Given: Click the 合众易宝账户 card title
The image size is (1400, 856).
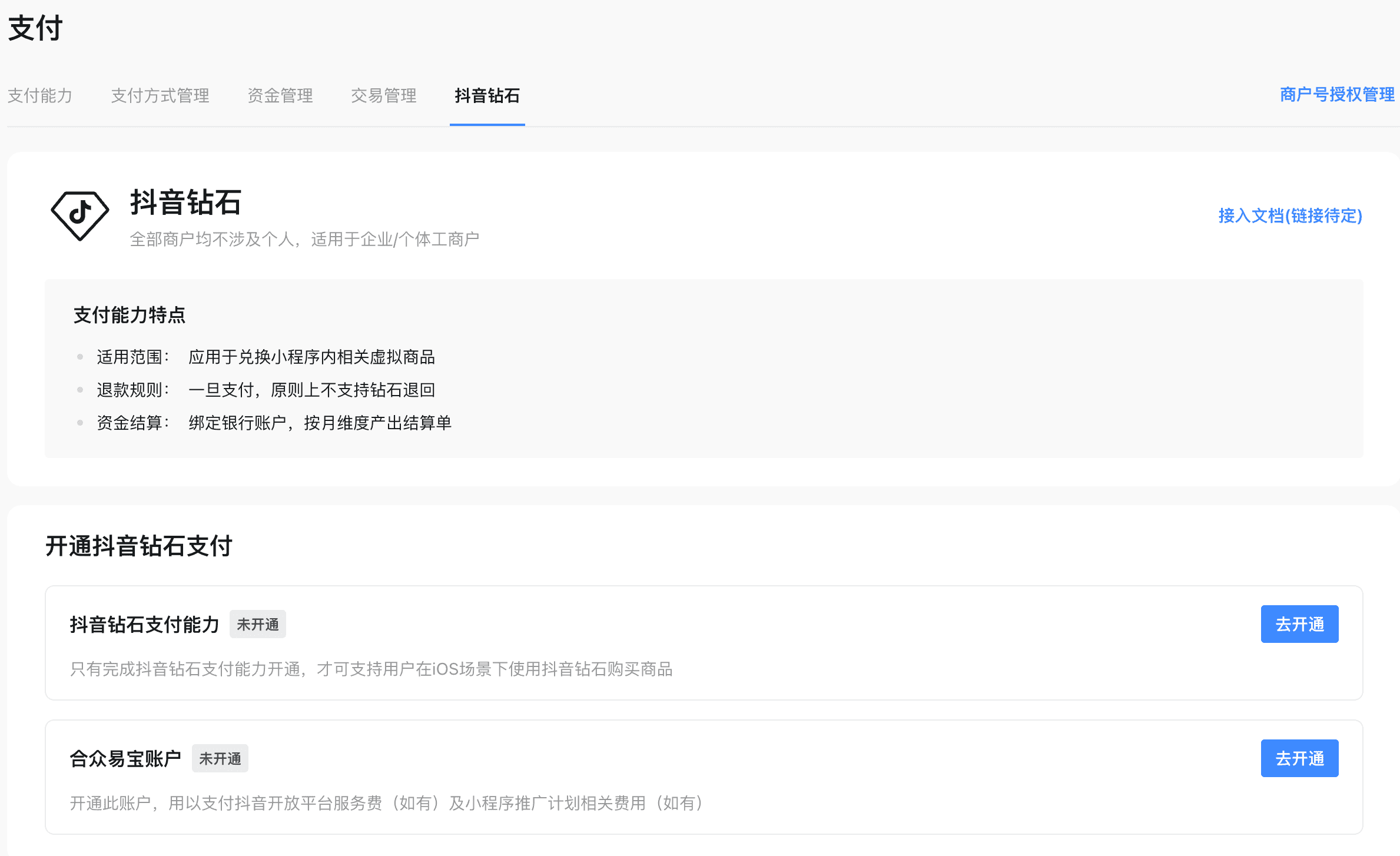Looking at the screenshot, I should click(x=125, y=759).
